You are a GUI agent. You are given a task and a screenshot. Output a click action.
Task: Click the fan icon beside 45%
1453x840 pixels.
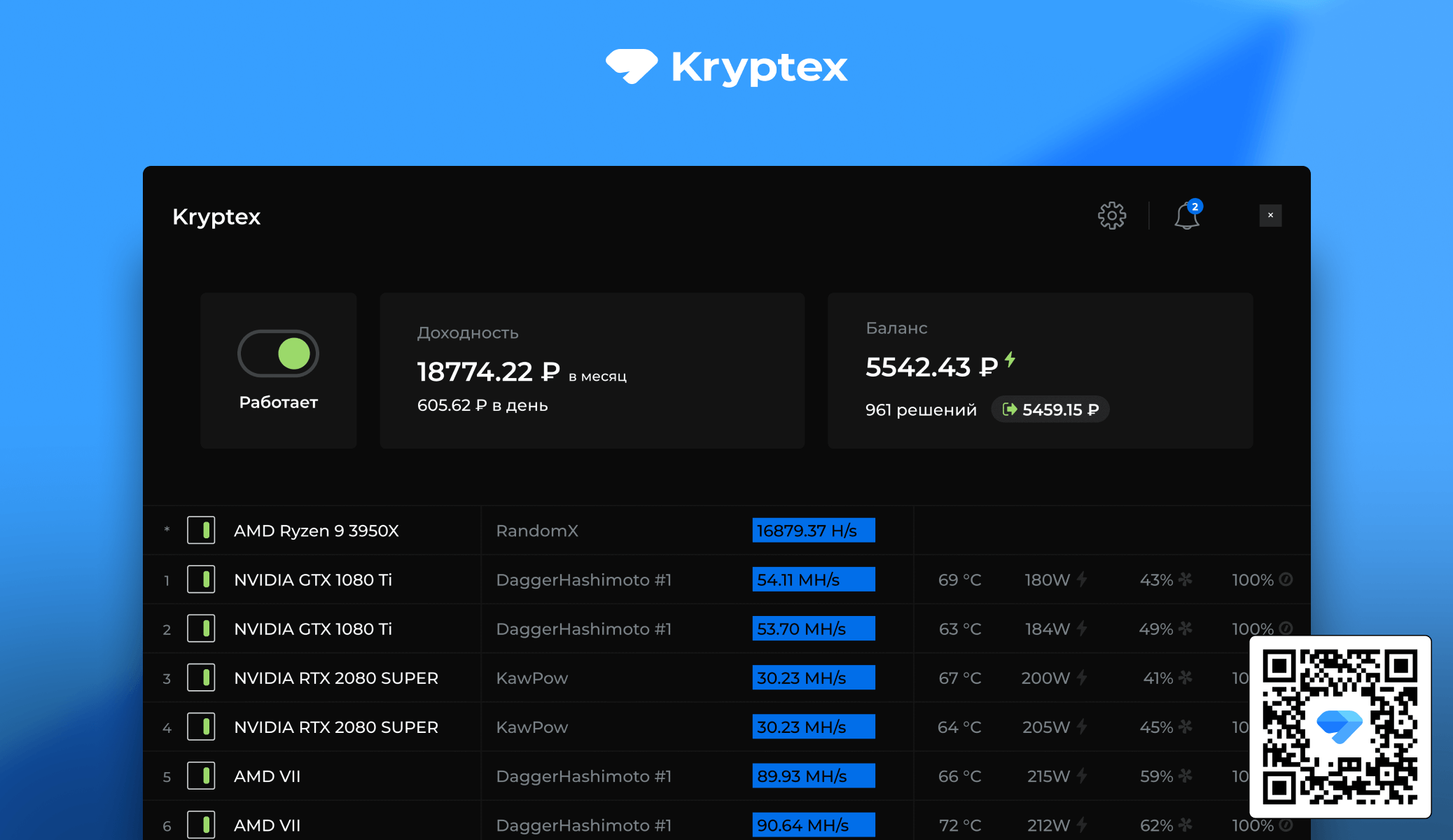pos(1185,726)
